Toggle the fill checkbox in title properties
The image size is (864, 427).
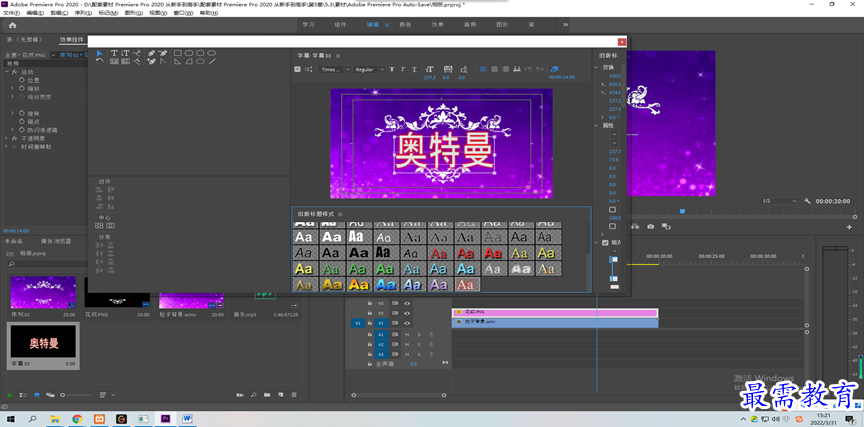click(605, 242)
